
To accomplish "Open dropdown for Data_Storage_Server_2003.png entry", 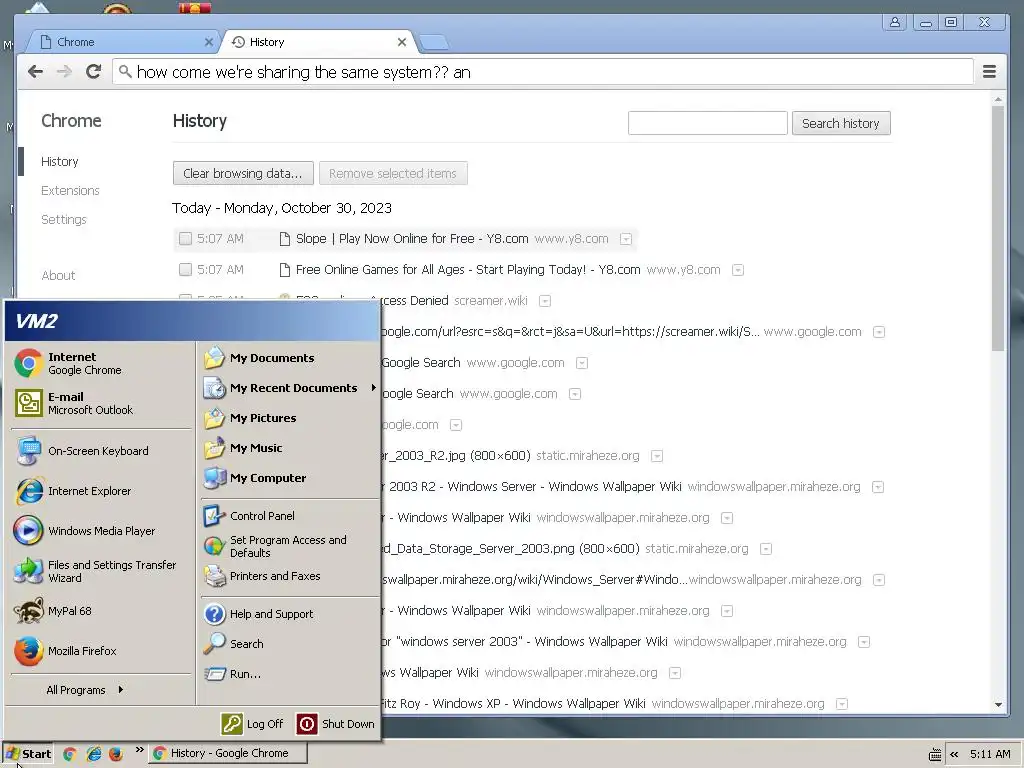I will 766,549.
